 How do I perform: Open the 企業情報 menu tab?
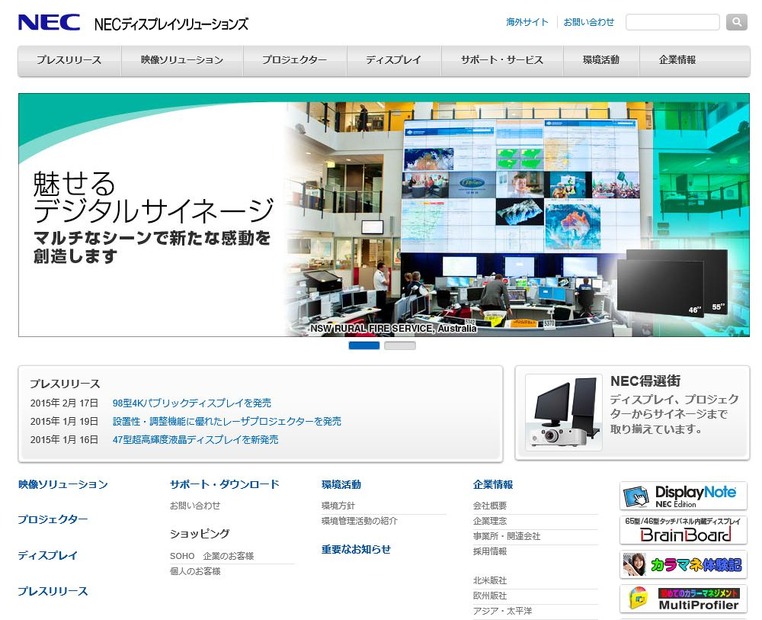tap(677, 60)
